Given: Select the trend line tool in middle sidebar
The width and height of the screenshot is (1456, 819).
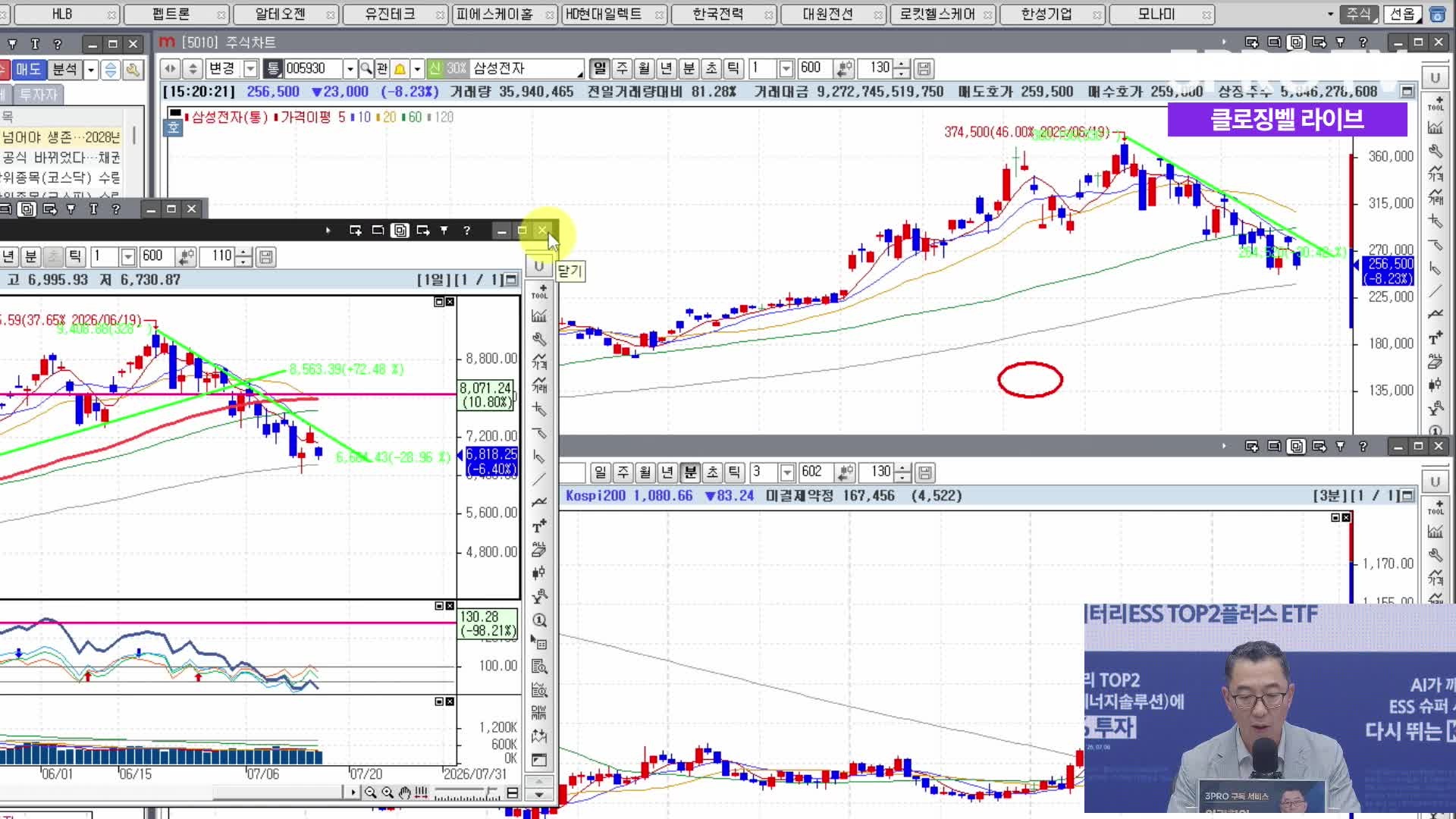Looking at the screenshot, I should (x=539, y=480).
